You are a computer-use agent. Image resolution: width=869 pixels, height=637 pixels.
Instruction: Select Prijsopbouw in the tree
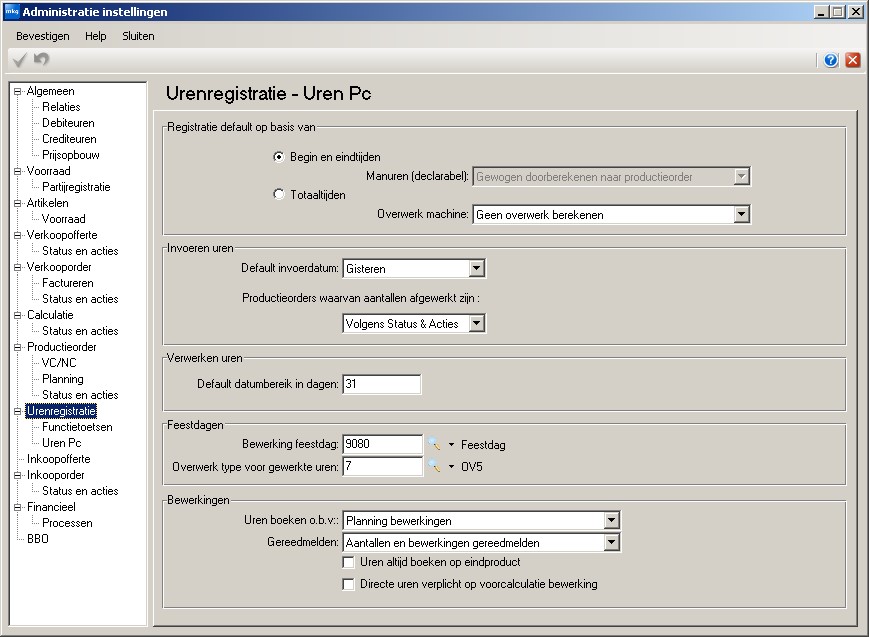click(71, 155)
